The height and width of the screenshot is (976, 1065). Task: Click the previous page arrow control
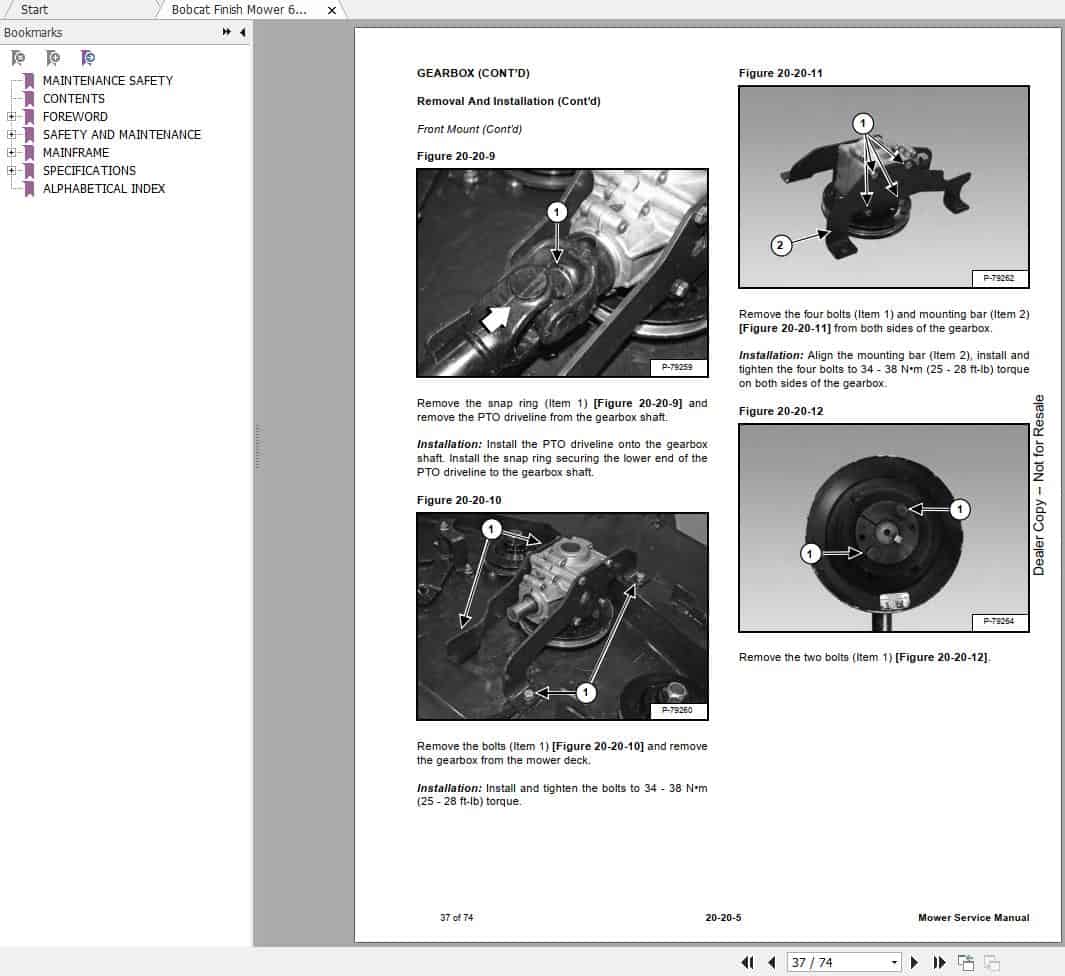[772, 962]
